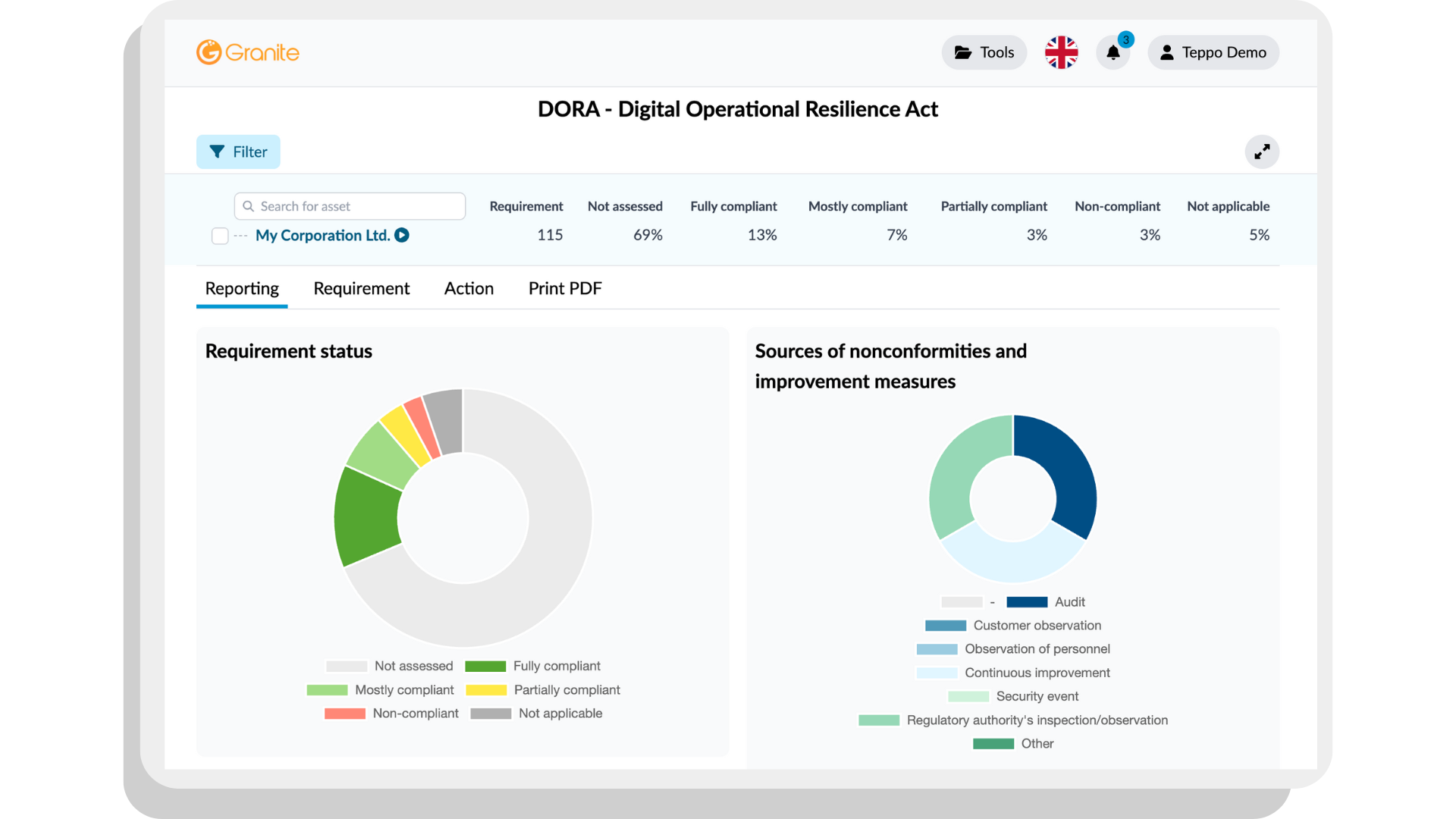
Task: Expand My Corporation Ltd. arrow icon
Action: click(402, 235)
